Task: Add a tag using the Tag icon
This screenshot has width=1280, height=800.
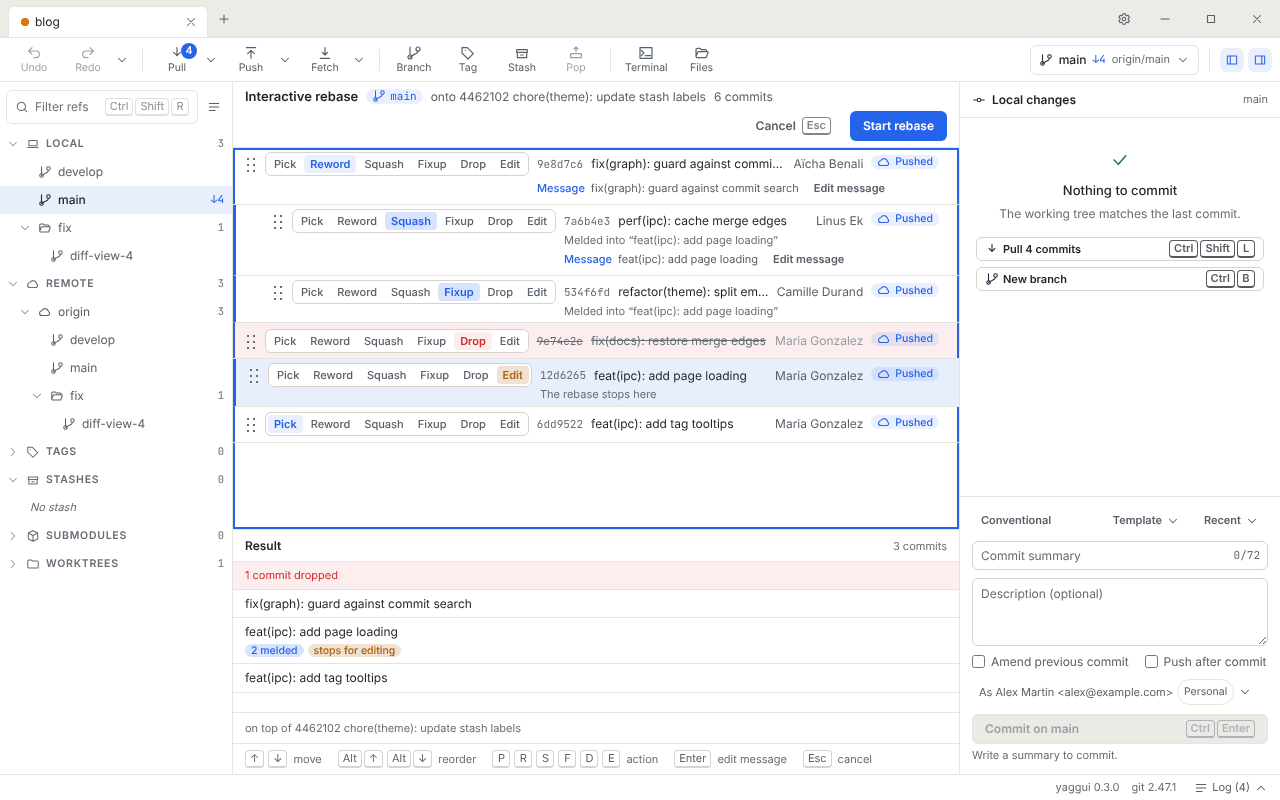Action: 468,60
